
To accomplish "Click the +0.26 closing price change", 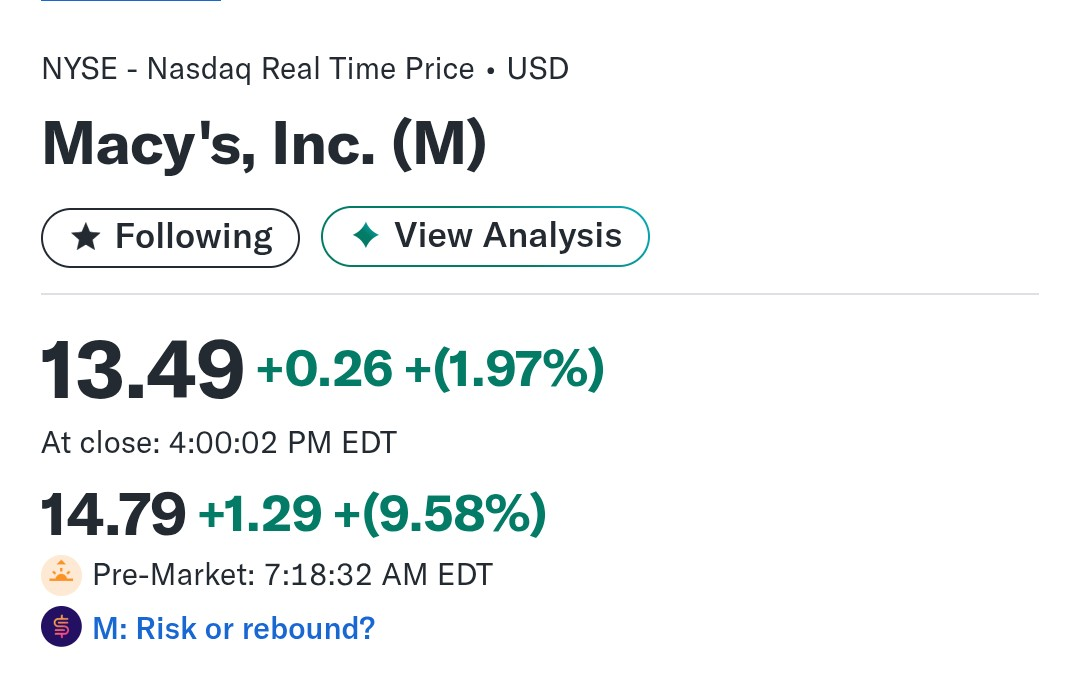I will (325, 370).
